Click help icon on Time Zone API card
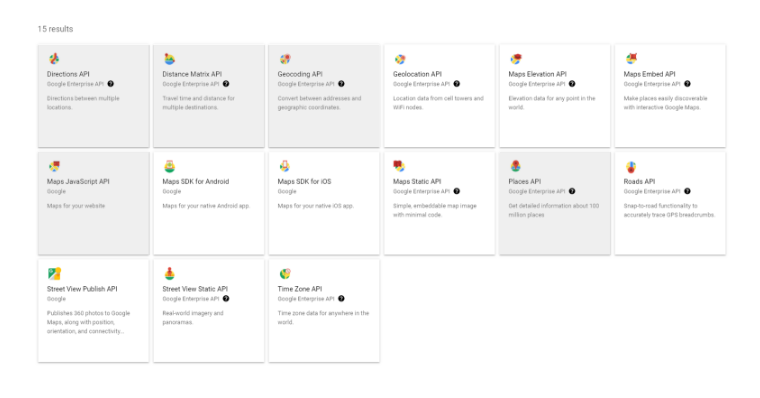The height and width of the screenshot is (398, 760). pyautogui.click(x=341, y=299)
